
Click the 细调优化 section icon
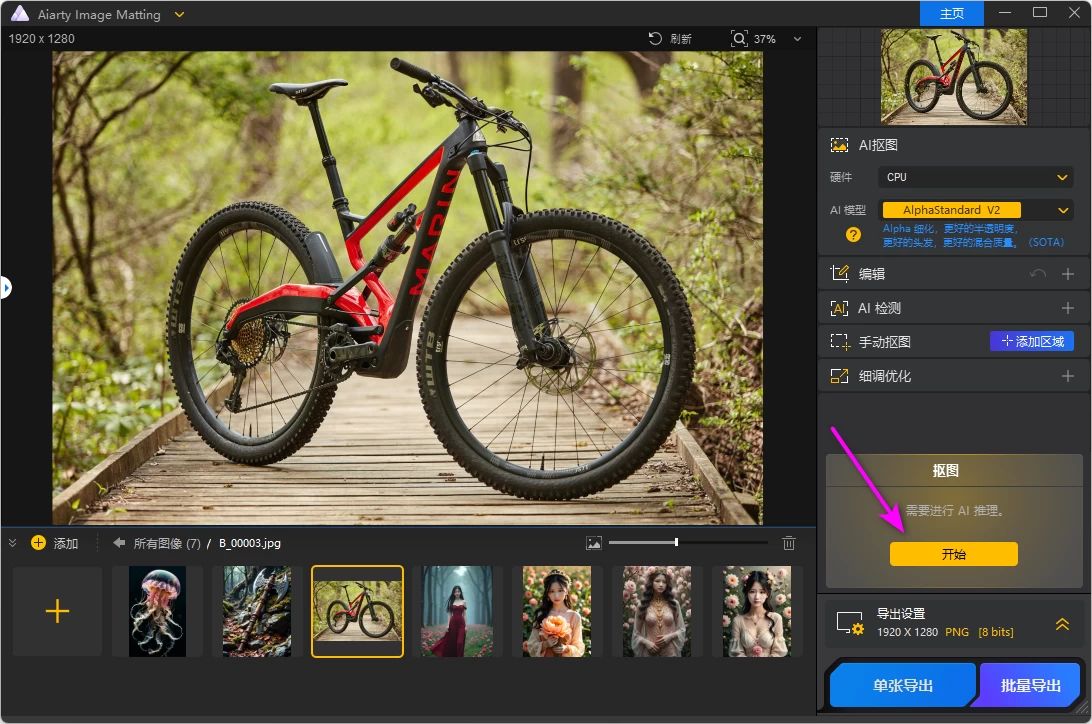point(839,376)
